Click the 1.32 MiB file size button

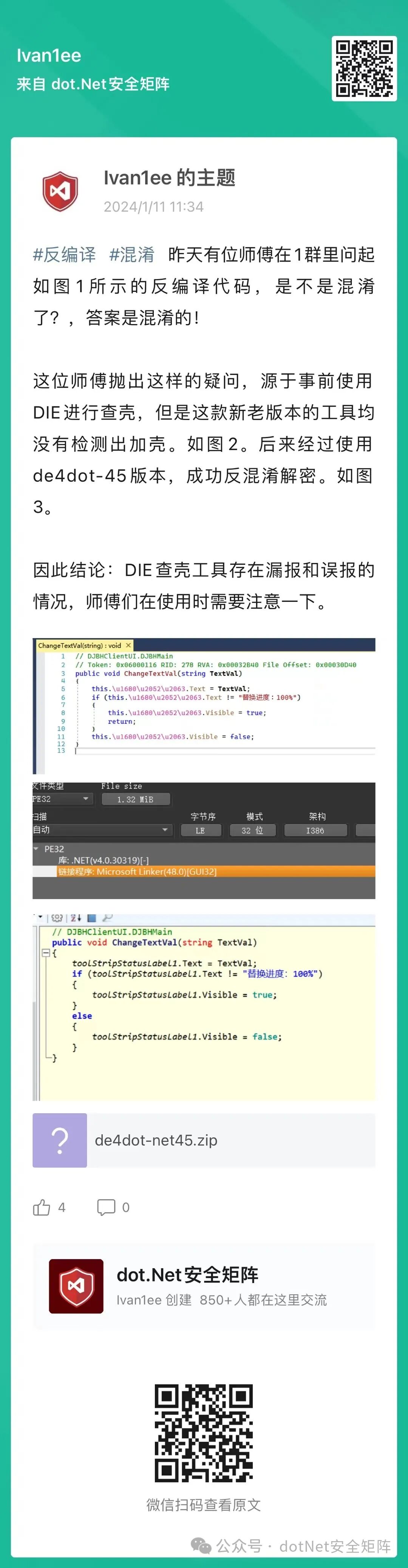tap(136, 799)
